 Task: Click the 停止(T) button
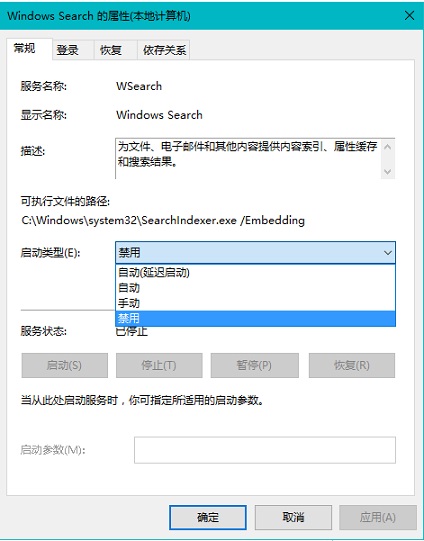(x=159, y=365)
